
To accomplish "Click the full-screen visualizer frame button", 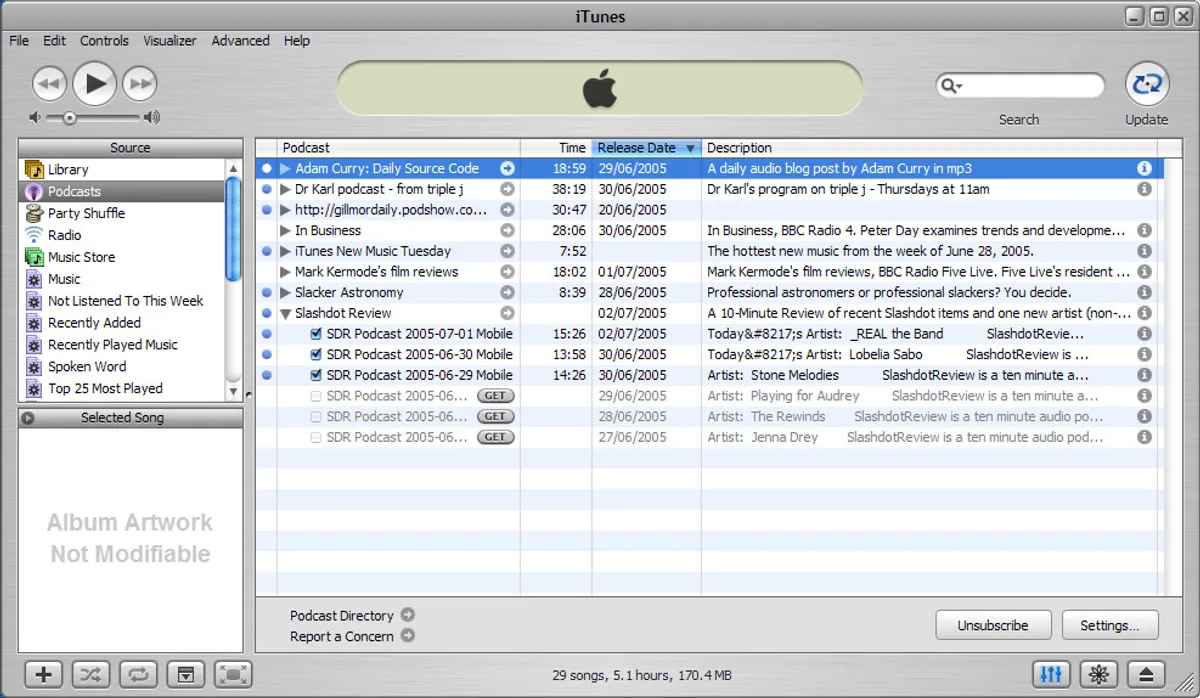I will tap(233, 674).
